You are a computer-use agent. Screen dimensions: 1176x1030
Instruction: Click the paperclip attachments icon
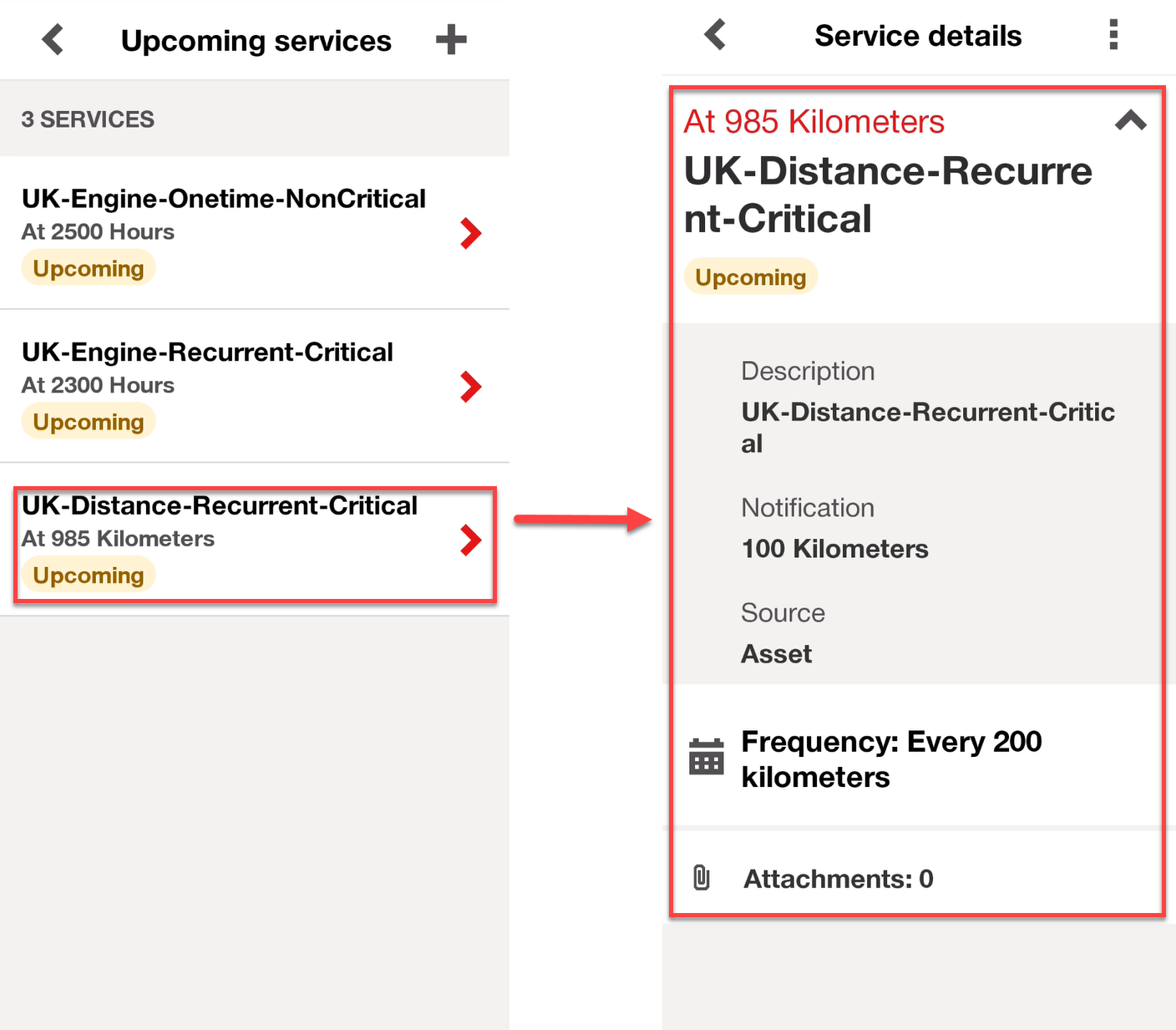702,877
